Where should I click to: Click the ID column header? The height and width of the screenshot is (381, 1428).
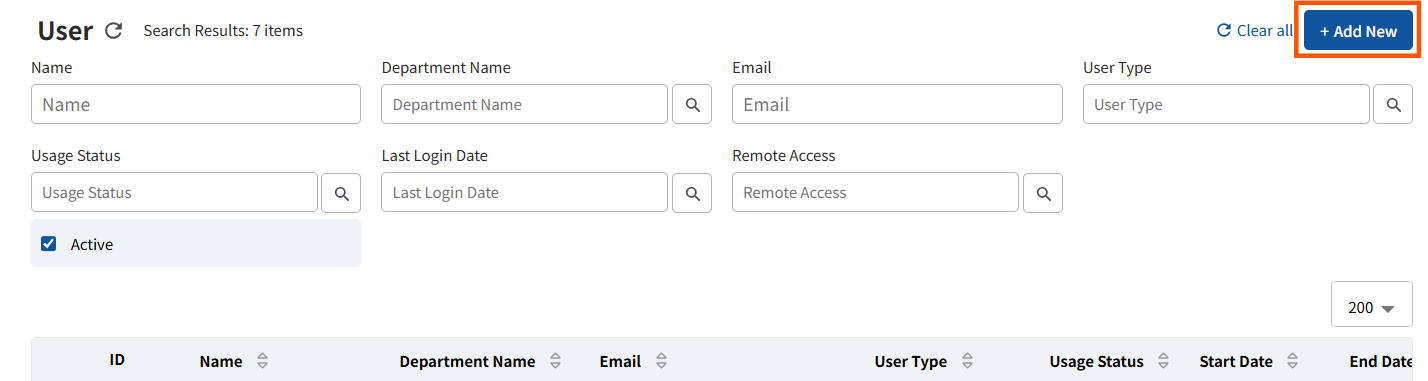coord(117,360)
